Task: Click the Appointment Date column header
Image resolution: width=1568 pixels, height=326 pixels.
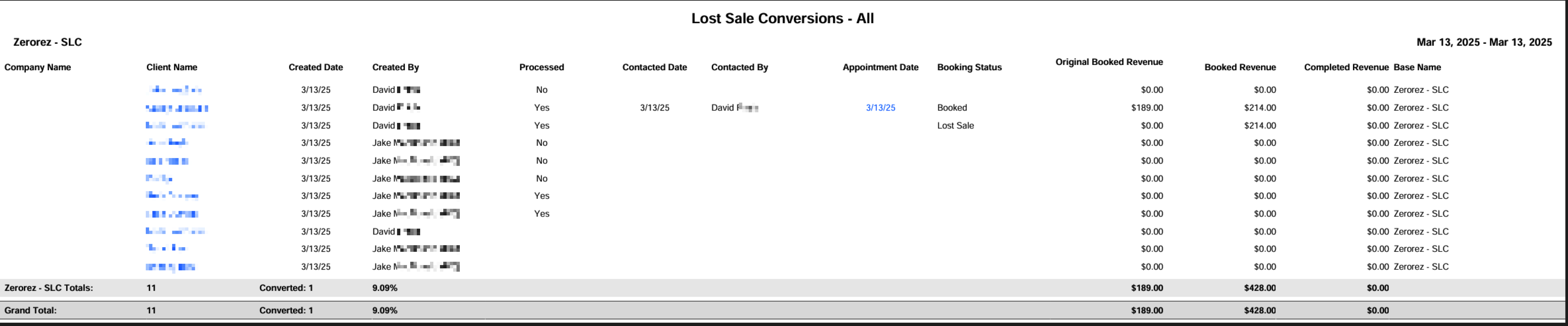Action: pos(880,67)
